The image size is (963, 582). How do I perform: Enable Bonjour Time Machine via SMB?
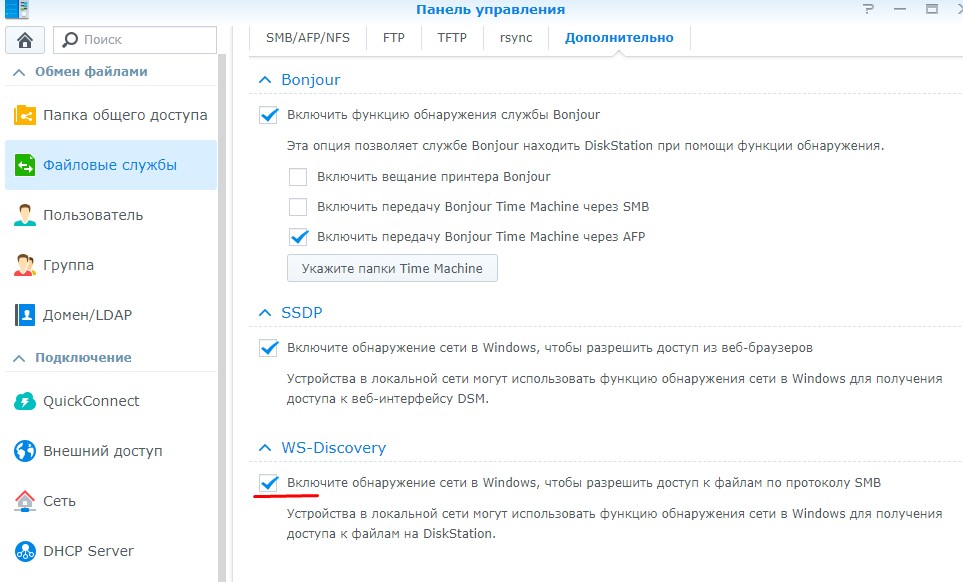click(298, 207)
